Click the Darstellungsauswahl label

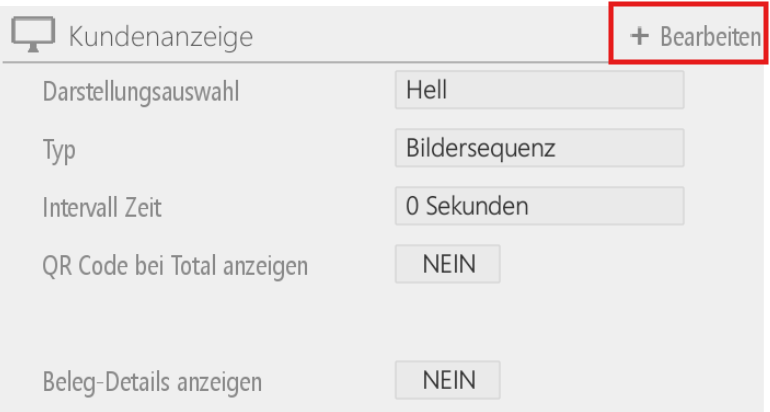(x=141, y=92)
